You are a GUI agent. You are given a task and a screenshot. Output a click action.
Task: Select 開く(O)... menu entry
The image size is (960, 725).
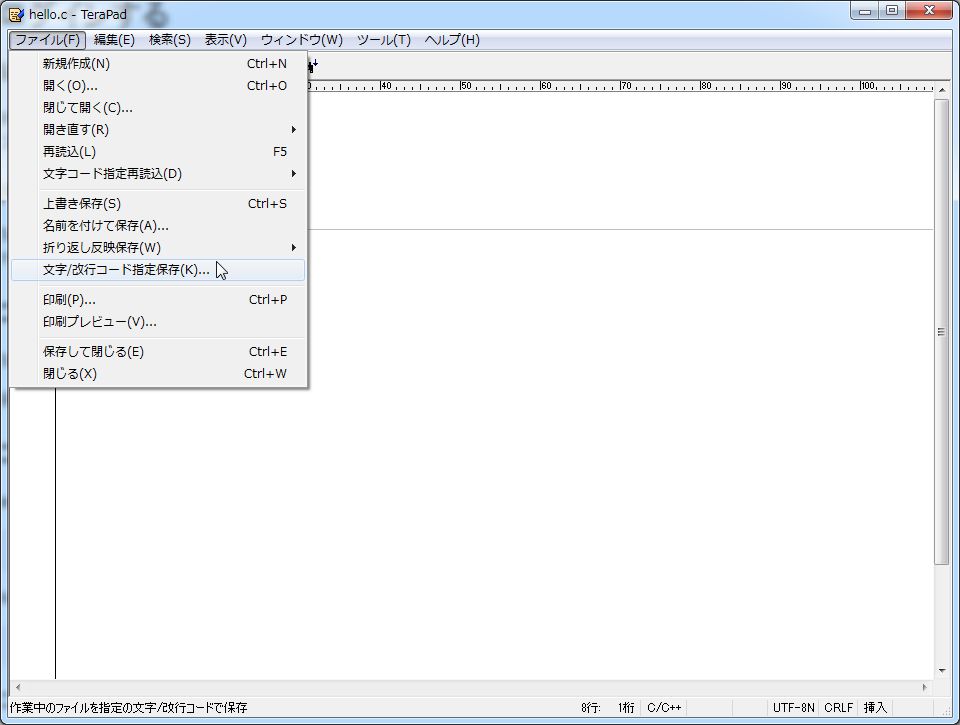tap(158, 86)
